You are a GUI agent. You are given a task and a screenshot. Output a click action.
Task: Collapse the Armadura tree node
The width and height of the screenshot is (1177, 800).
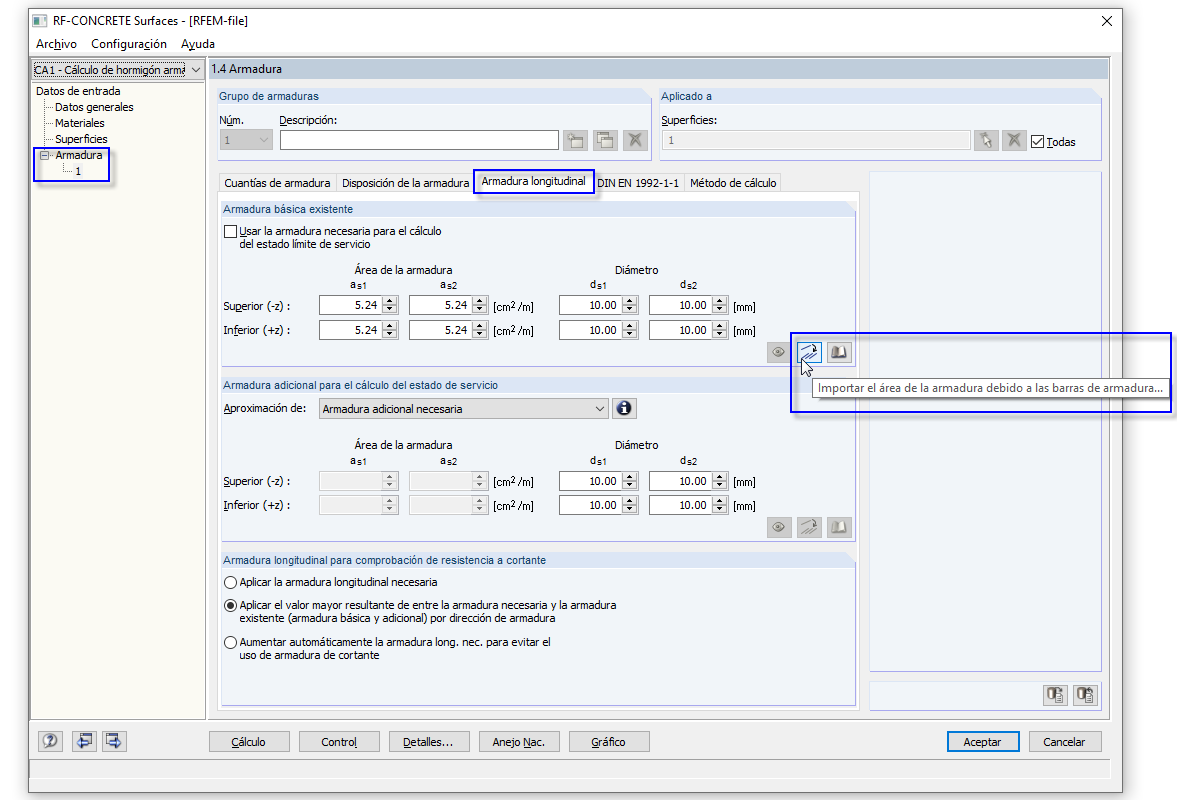tap(44, 155)
